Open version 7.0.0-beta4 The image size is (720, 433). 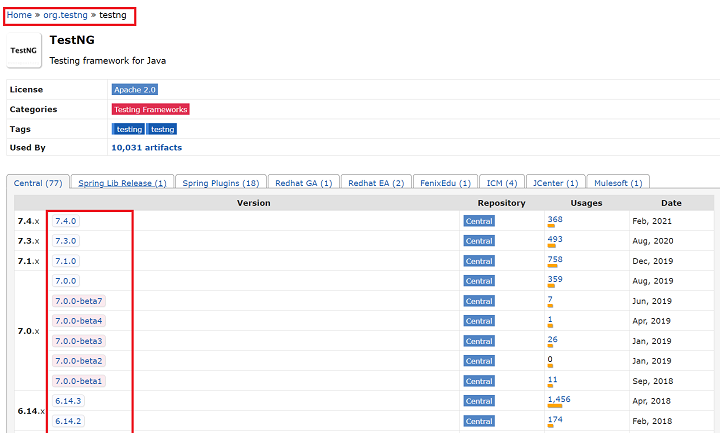(79, 321)
